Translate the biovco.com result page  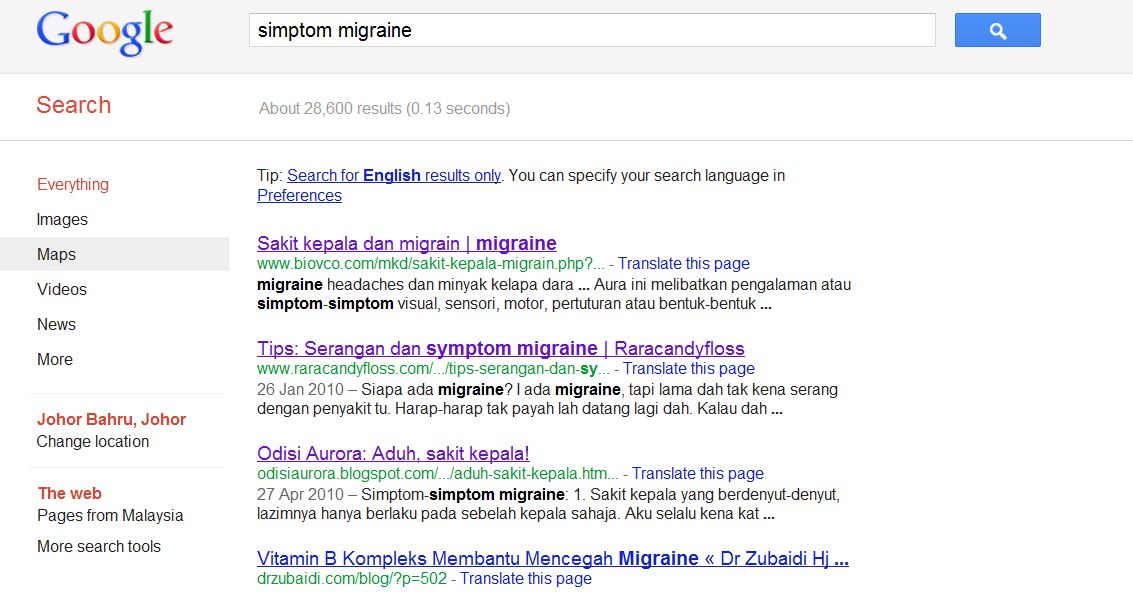[x=684, y=264]
